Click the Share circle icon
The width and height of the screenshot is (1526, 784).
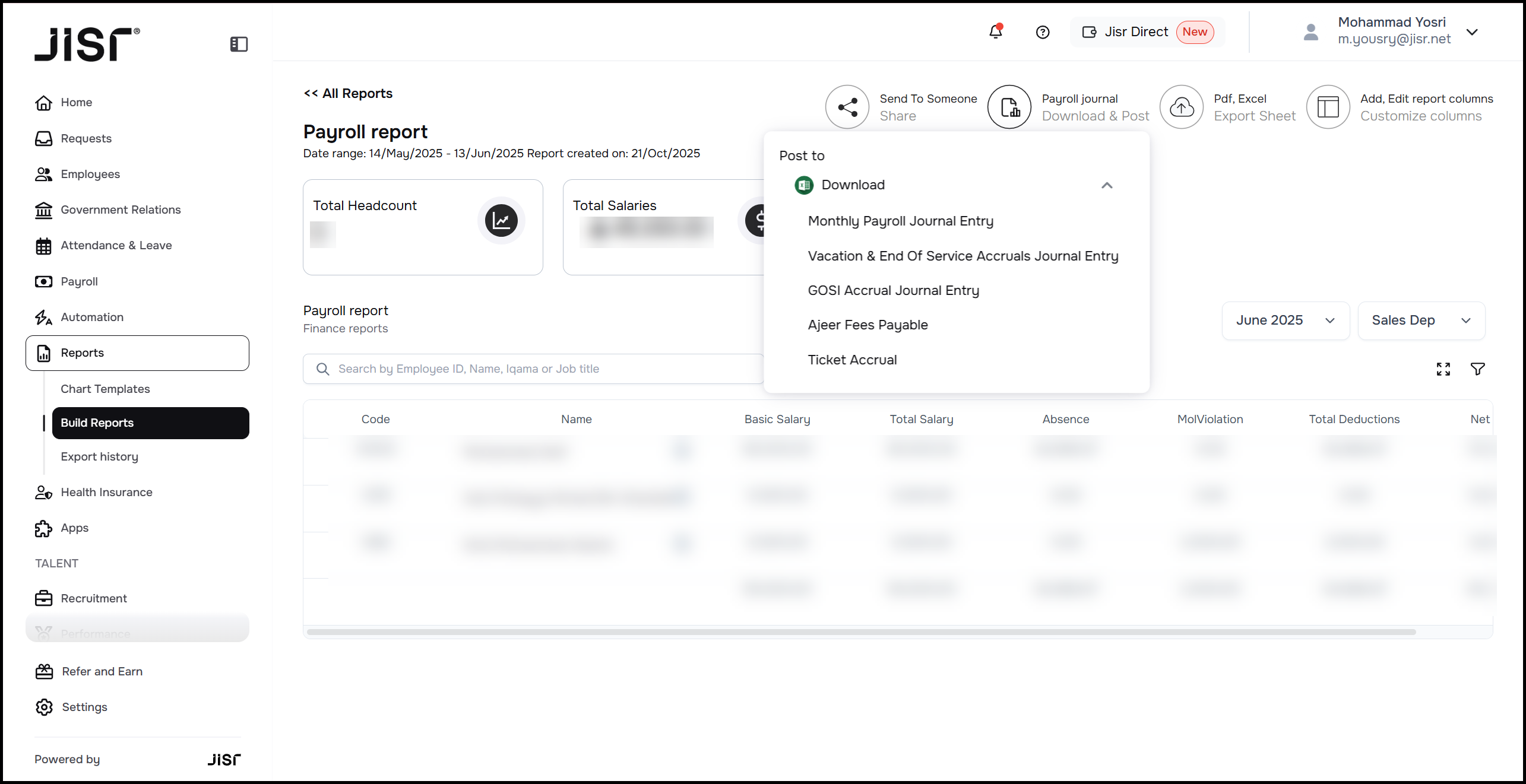click(x=847, y=107)
